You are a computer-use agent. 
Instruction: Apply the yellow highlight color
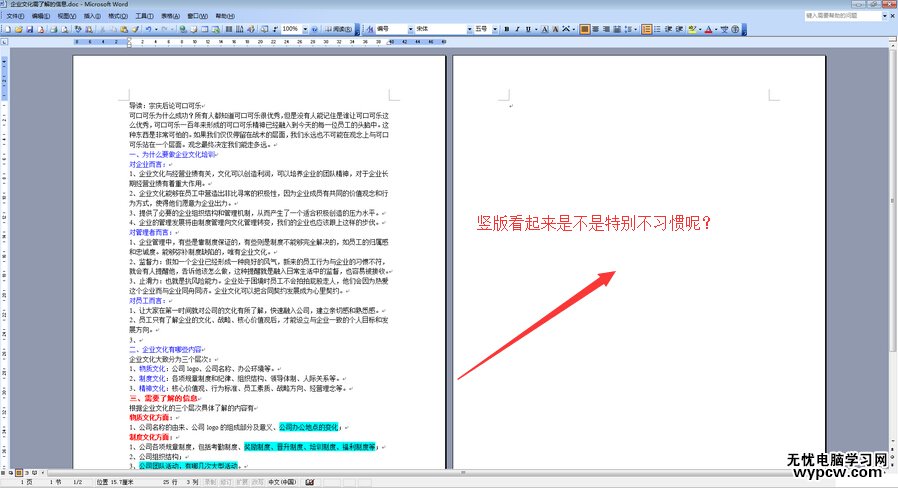[x=691, y=29]
